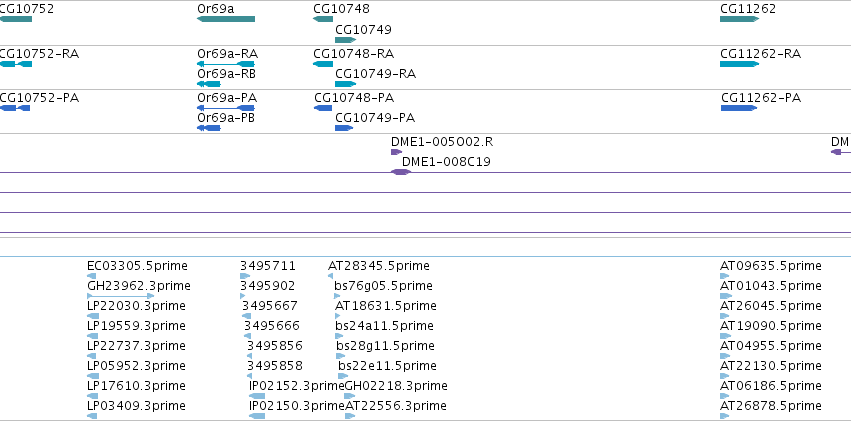
Task: Select the CG10749-RA transcript feature
Action: click(346, 84)
